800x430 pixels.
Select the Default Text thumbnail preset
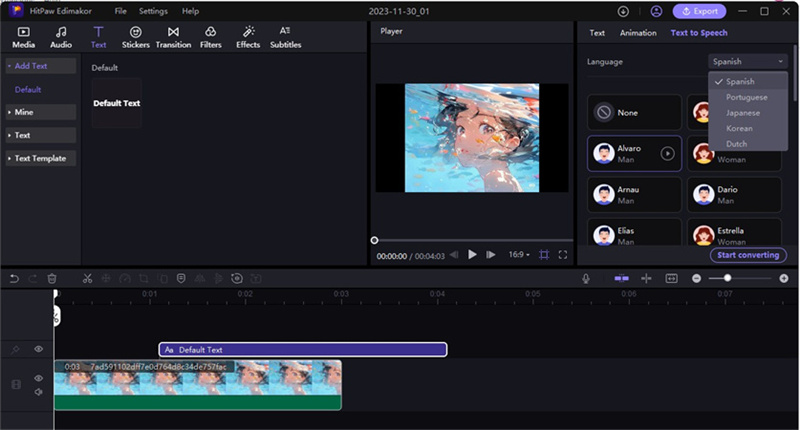pyautogui.click(x=116, y=103)
